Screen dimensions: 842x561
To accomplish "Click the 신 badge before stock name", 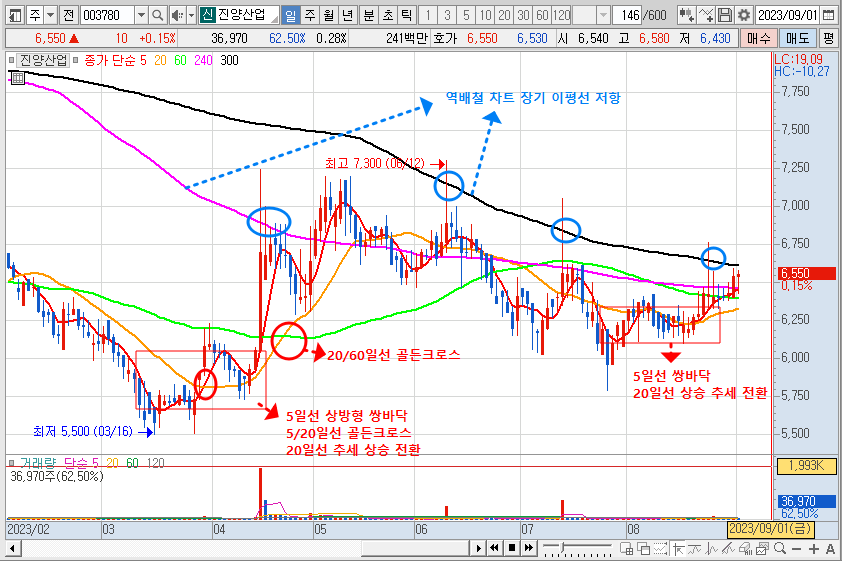I will [x=207, y=15].
